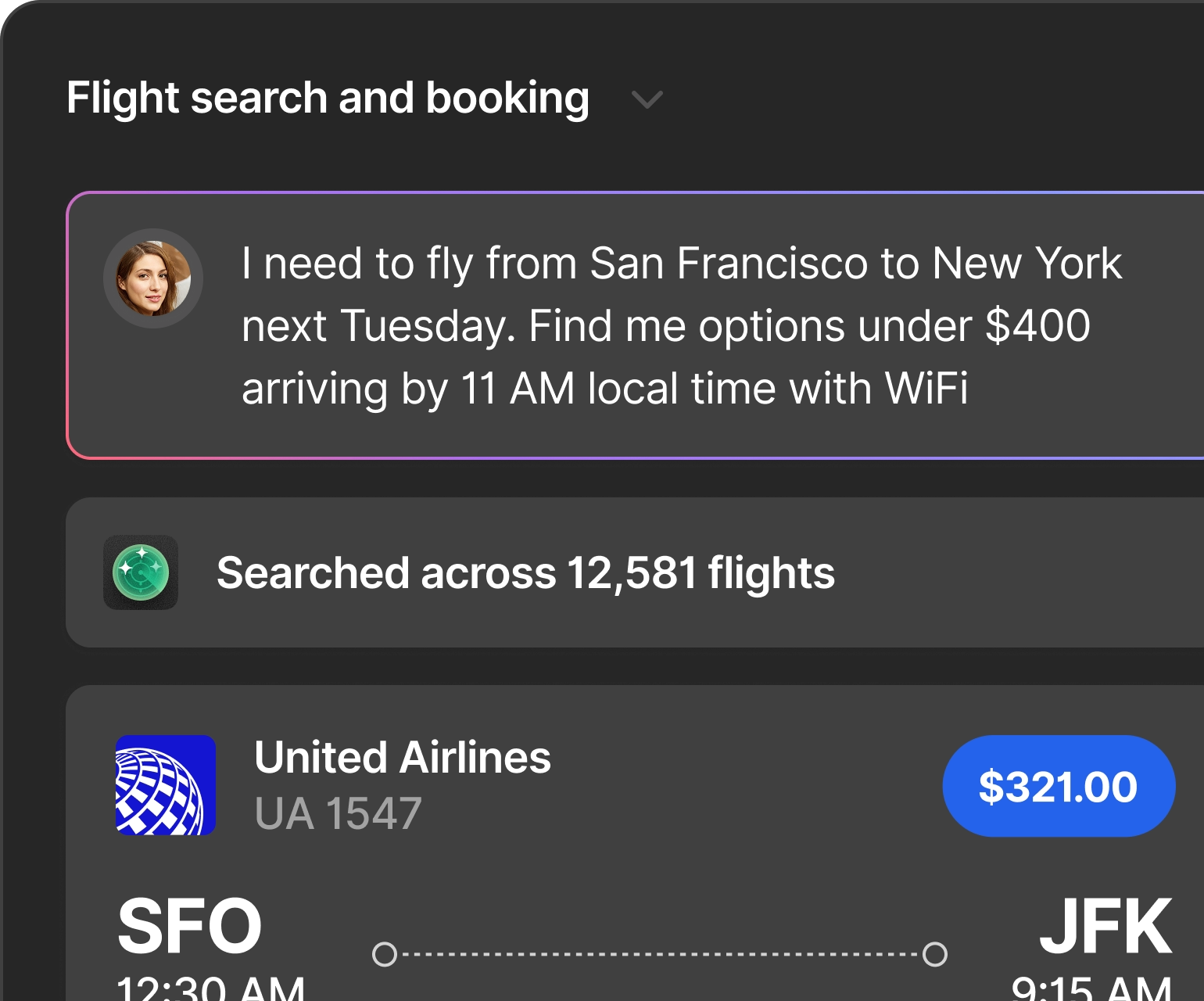This screenshot has height=1001, width=1204.
Task: Click the JFK arrival airport code
Action: pos(1105,927)
